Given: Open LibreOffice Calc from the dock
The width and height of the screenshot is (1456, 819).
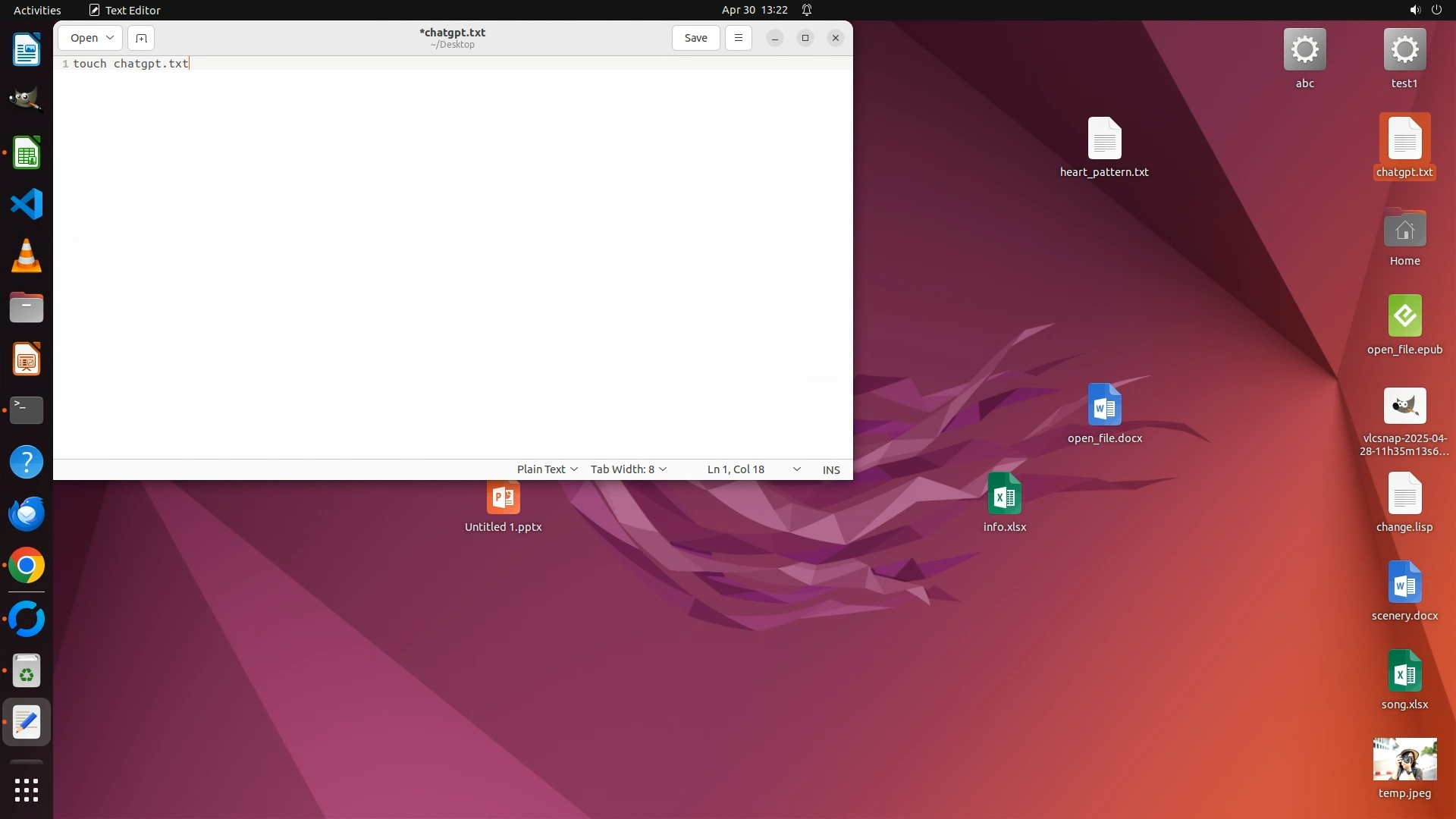Looking at the screenshot, I should (27, 154).
